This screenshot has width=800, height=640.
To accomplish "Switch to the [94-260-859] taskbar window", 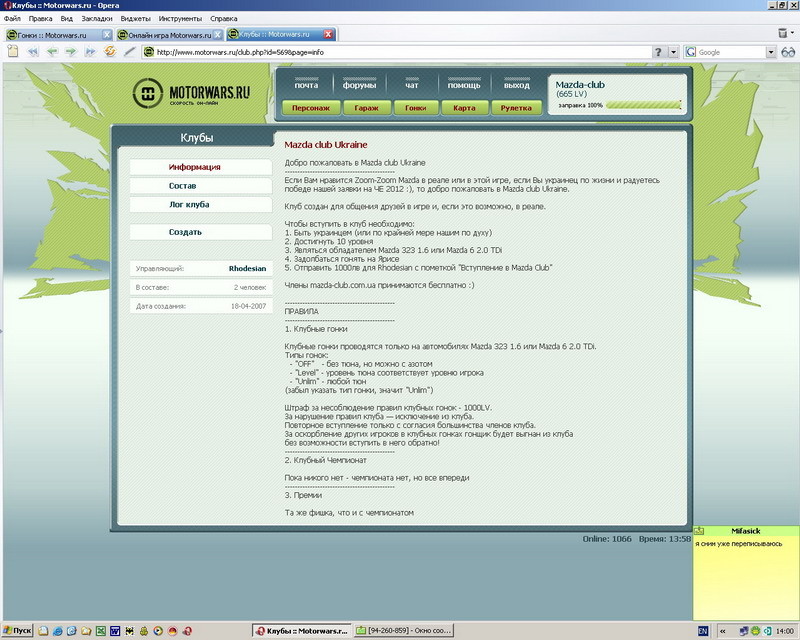I will (404, 631).
